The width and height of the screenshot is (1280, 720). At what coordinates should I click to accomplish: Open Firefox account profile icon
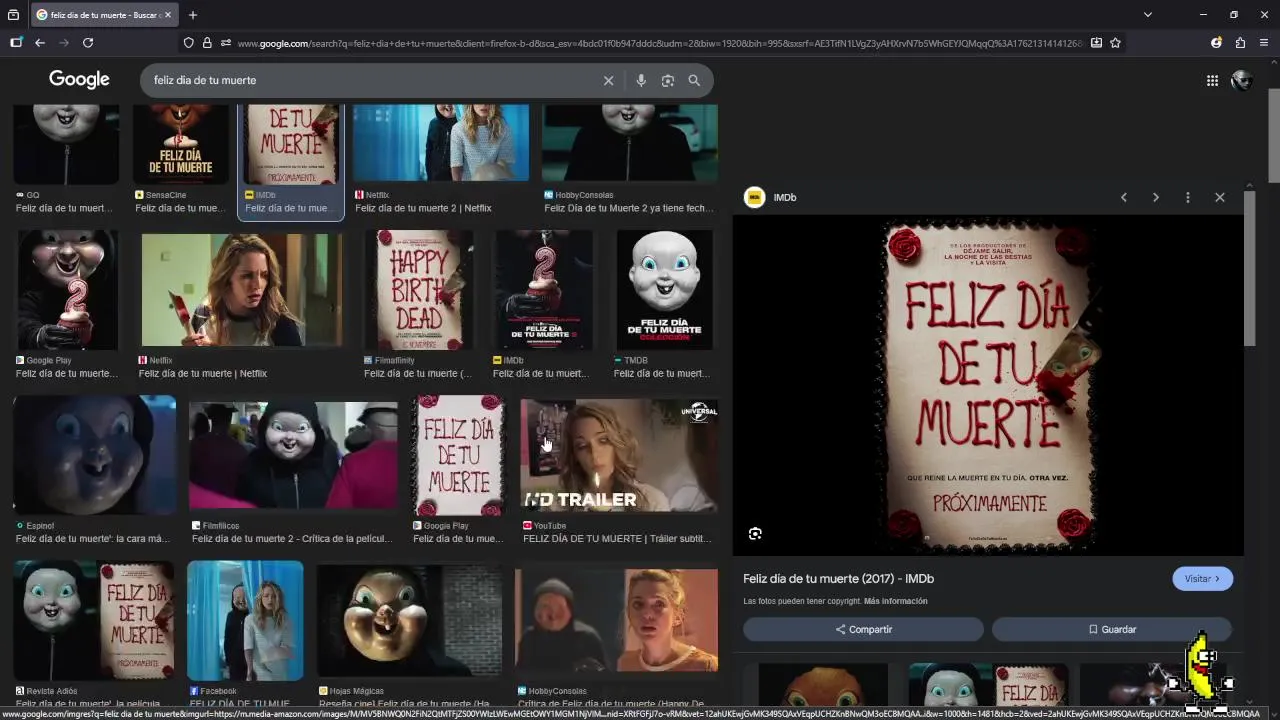click(1216, 43)
